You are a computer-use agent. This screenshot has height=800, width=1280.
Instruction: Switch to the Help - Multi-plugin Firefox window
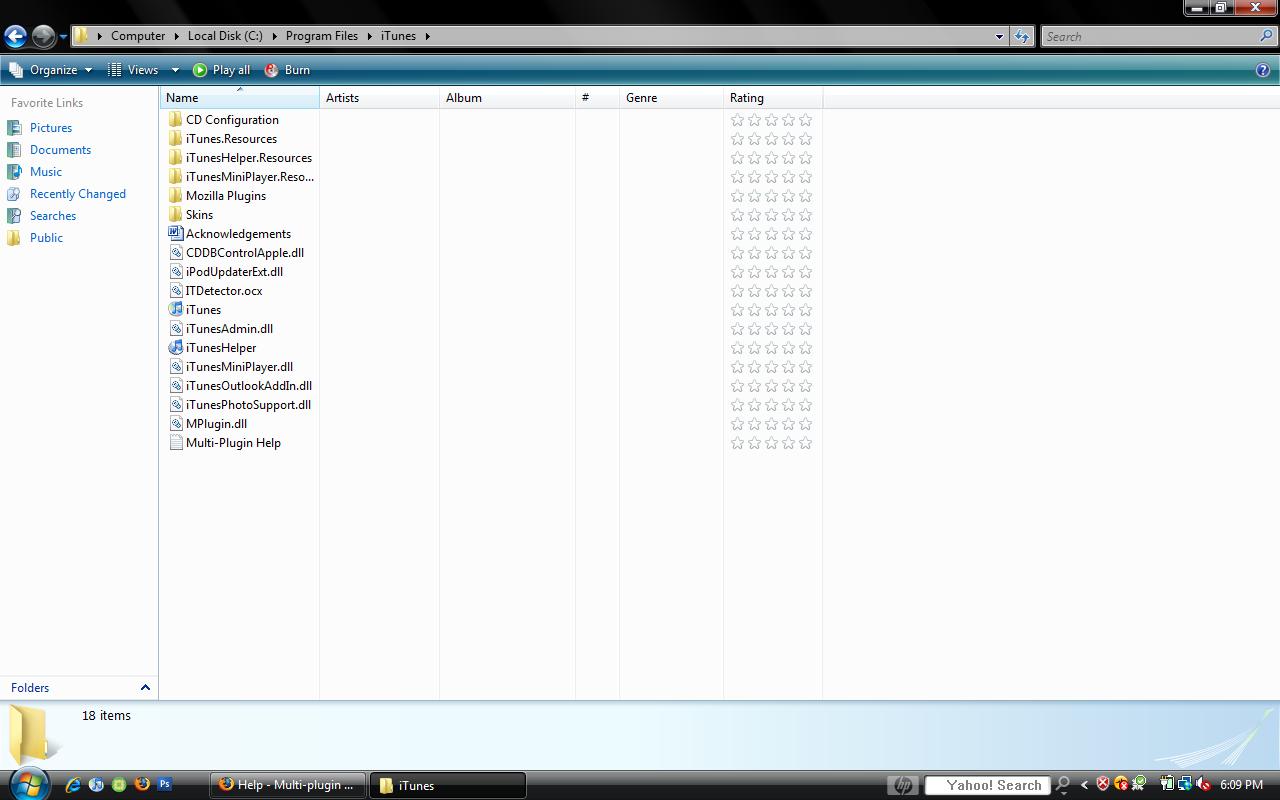[x=288, y=785]
